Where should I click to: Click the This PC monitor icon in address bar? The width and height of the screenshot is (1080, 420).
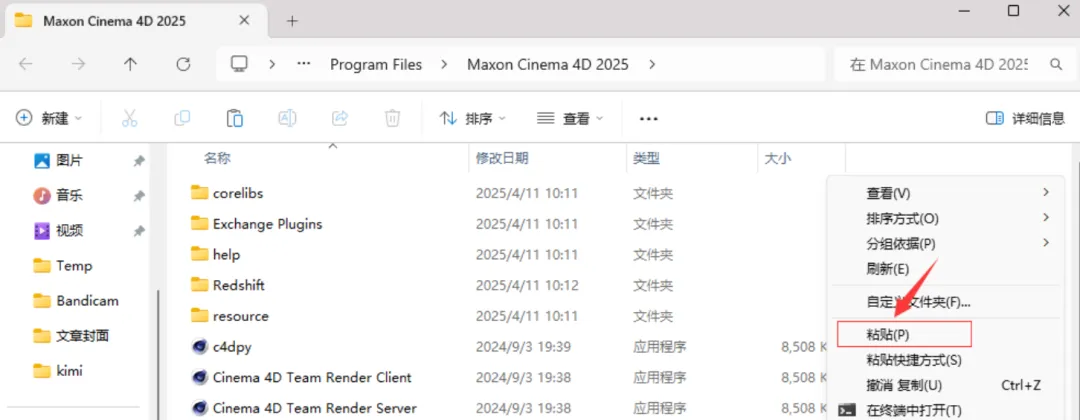(239, 64)
